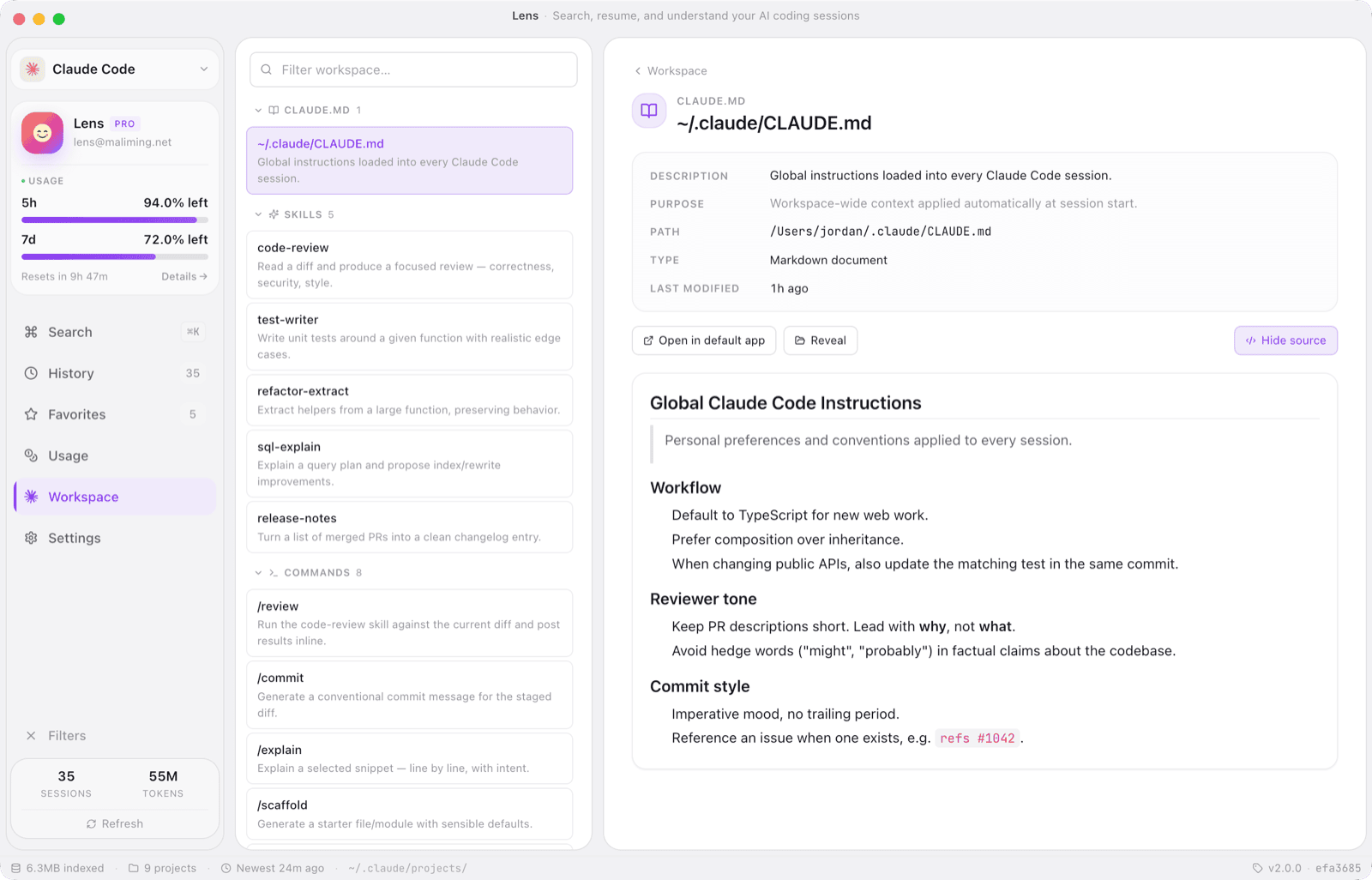The image size is (1372, 880).
Task: Focus the Filter workspace input field
Action: (x=413, y=69)
